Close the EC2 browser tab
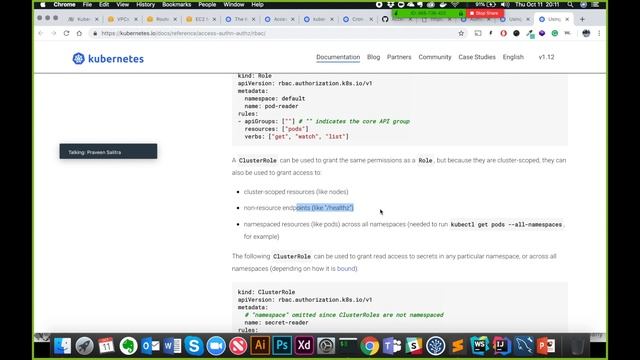This screenshot has width=640, height=360. [214, 19]
